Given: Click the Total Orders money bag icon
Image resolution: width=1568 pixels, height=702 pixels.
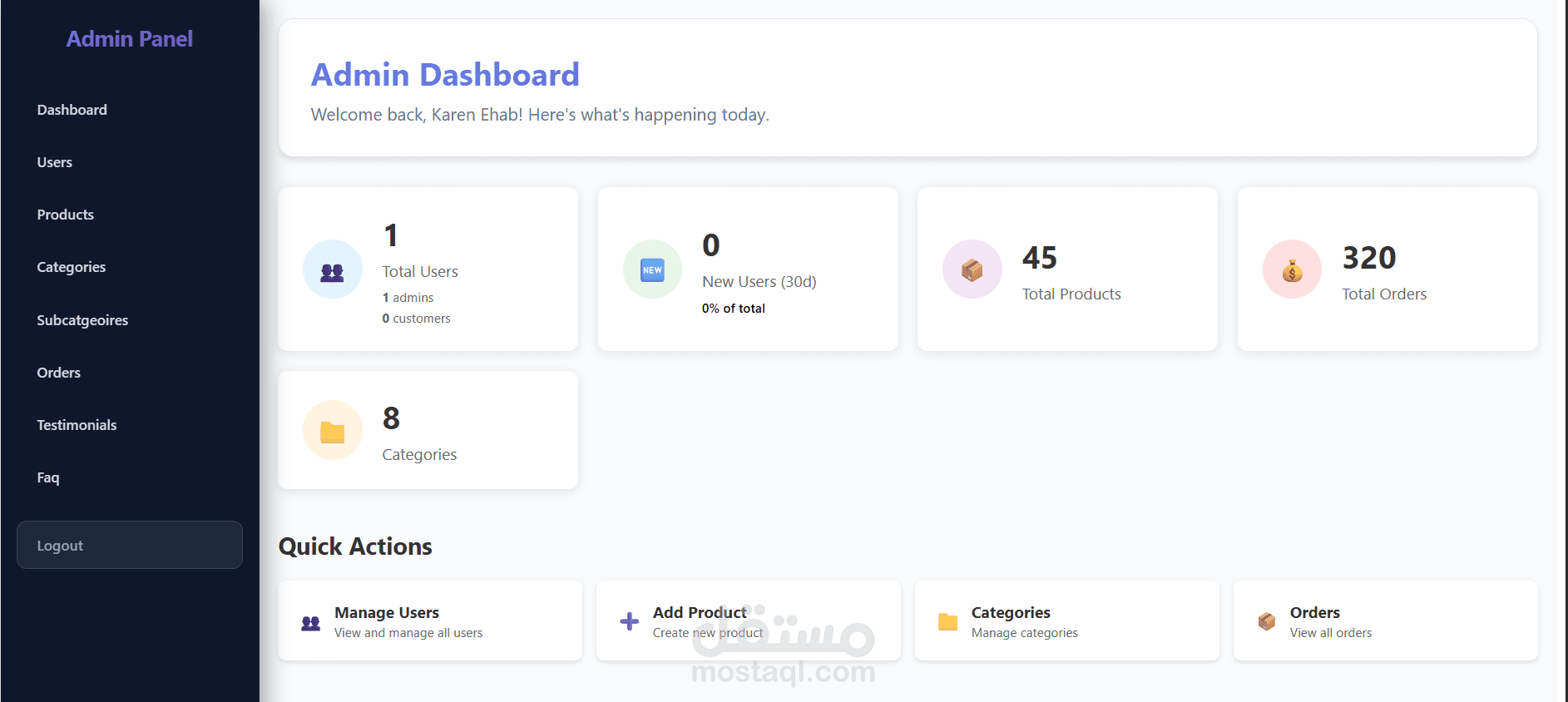Looking at the screenshot, I should tap(1292, 269).
